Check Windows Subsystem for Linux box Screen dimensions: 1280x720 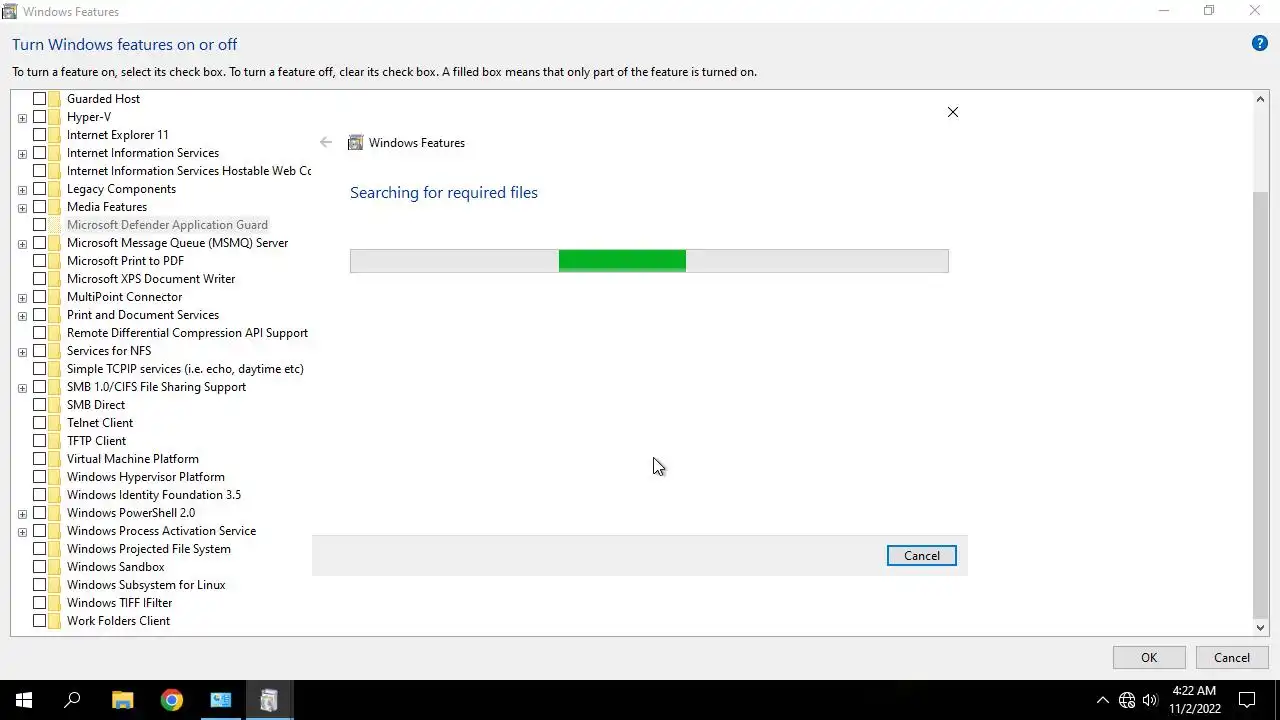(40, 585)
